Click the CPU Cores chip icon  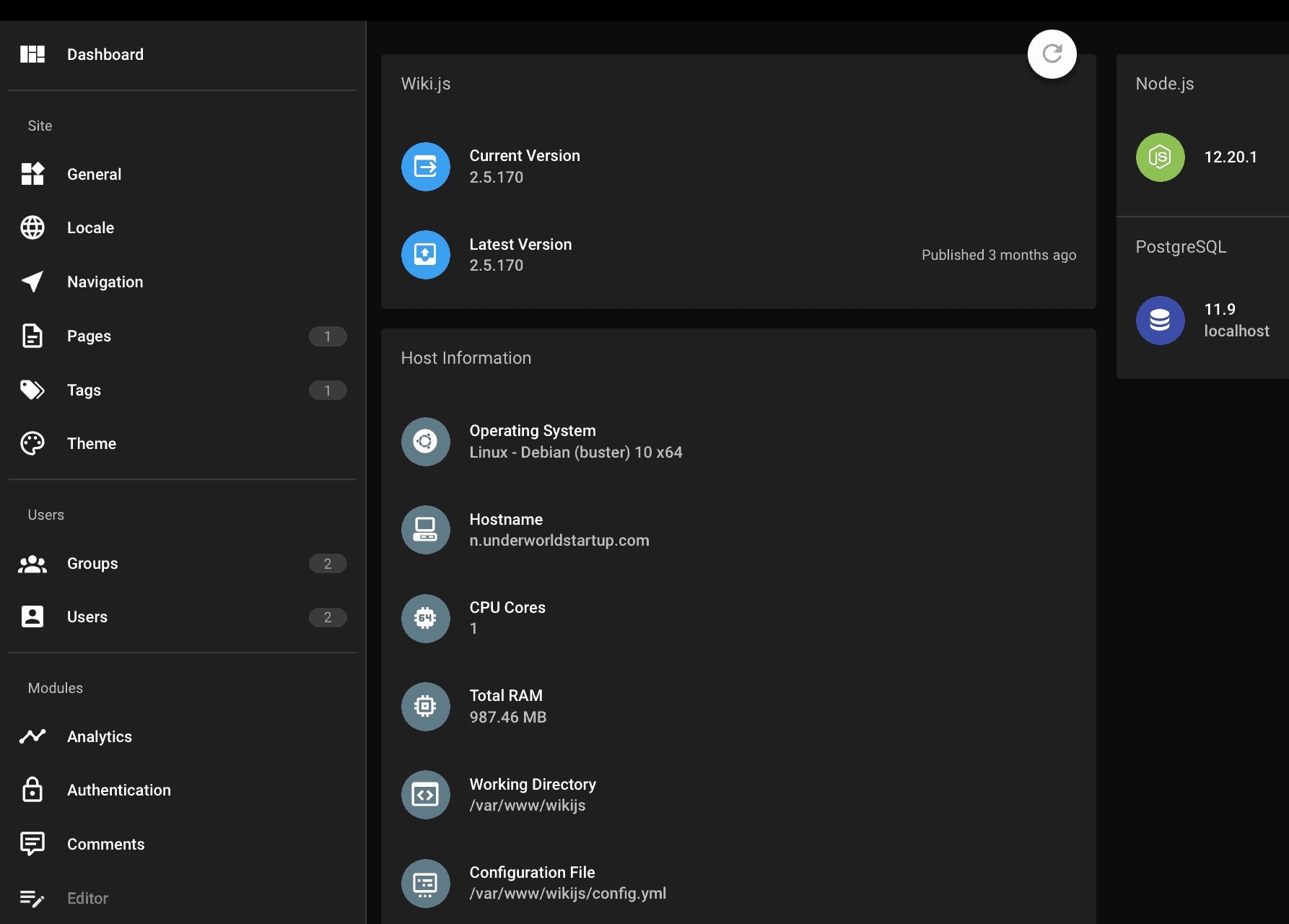[x=426, y=619]
